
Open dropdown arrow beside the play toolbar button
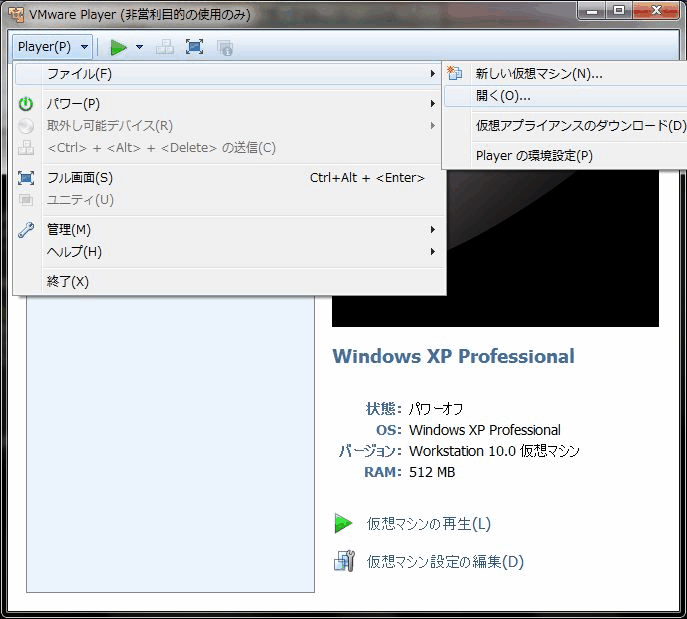tap(139, 47)
